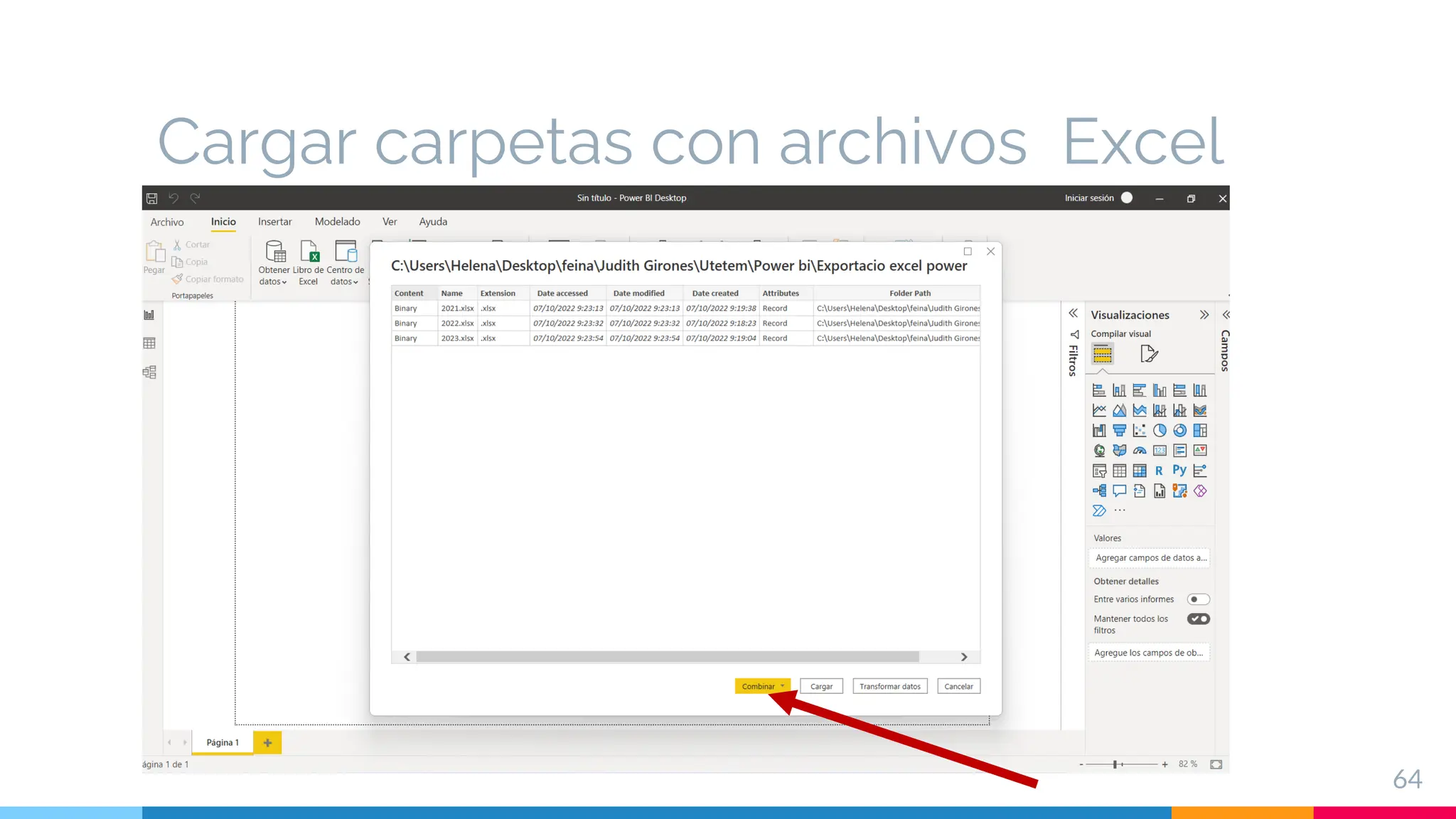
Task: Select the slicer visual icon
Action: point(1099,471)
